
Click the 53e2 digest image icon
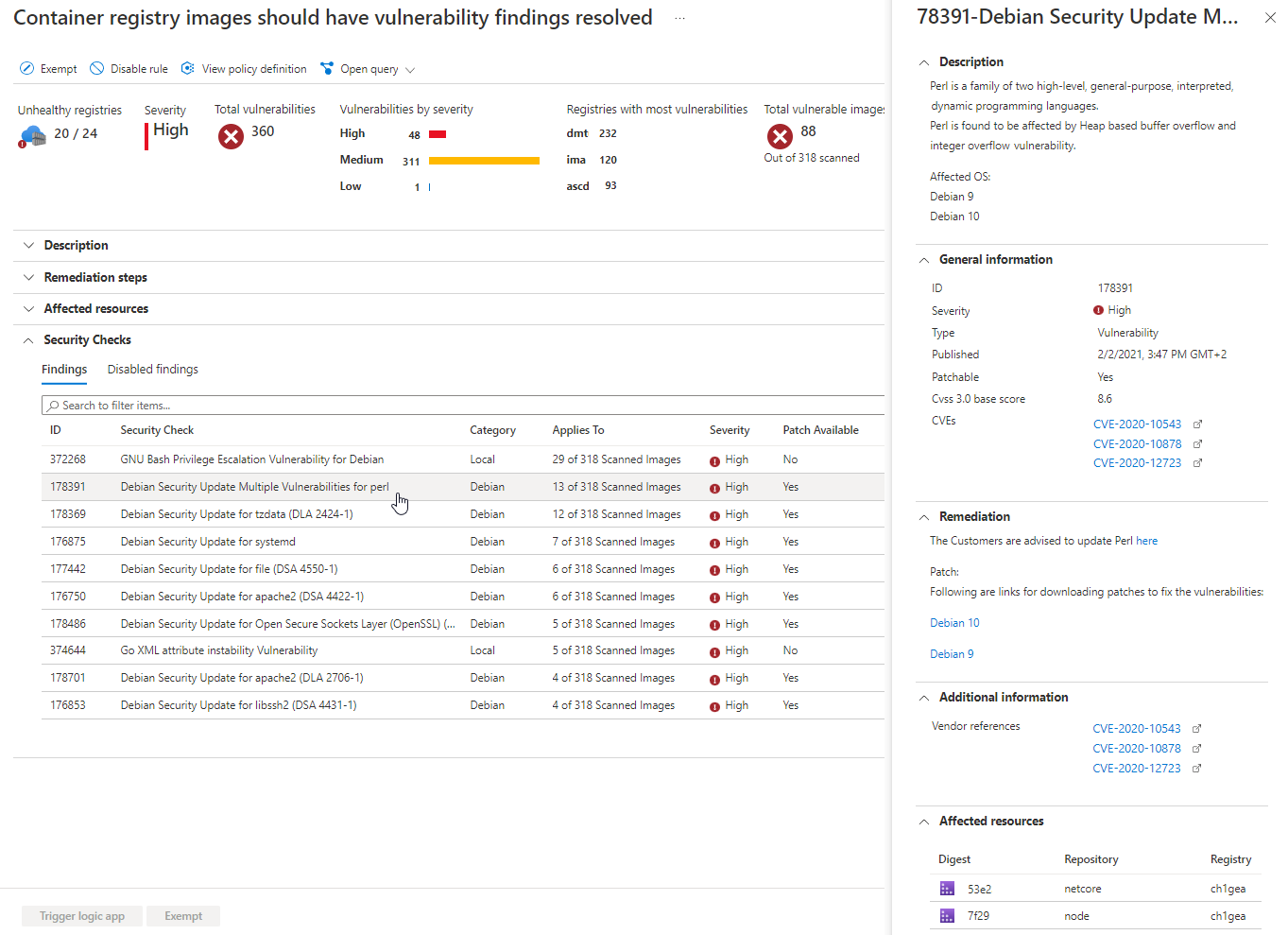(947, 889)
